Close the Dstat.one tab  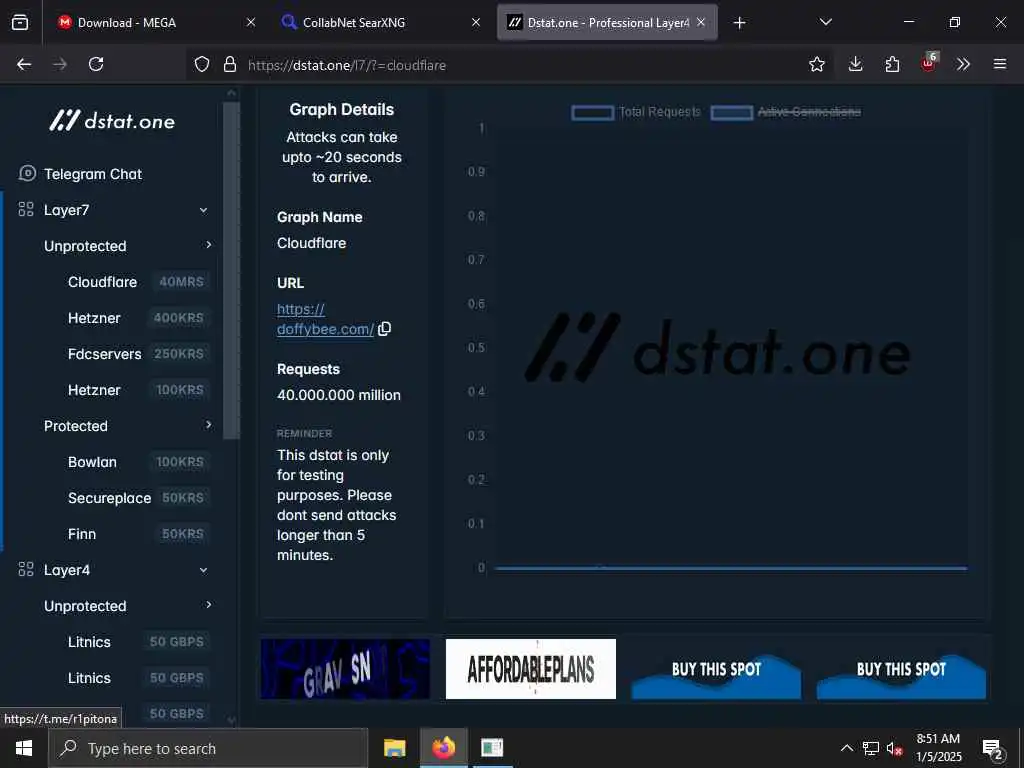pos(701,22)
